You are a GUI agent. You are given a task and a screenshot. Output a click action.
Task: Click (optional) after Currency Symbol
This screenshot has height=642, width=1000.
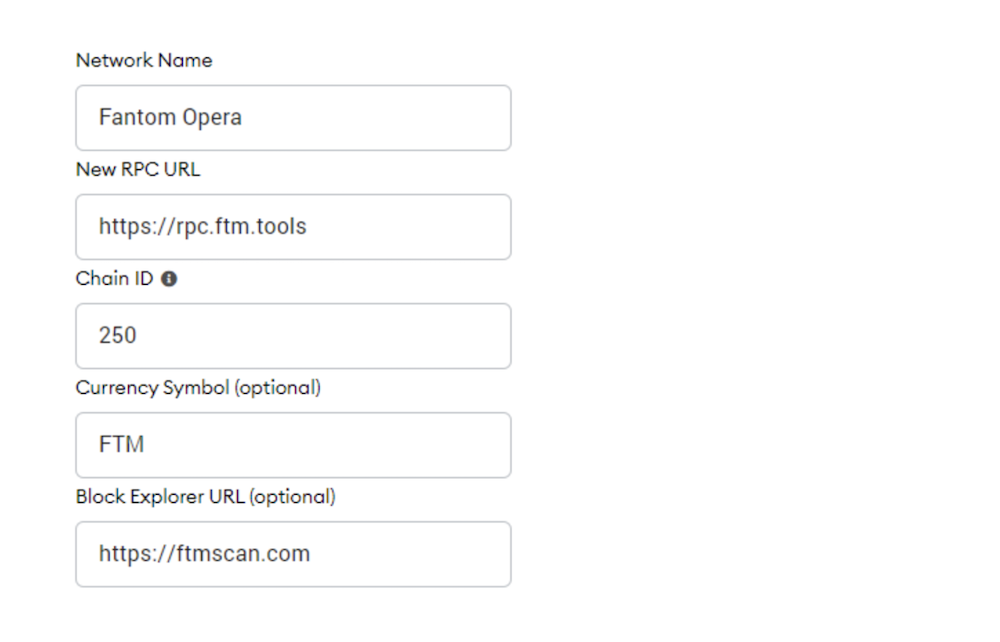278,388
